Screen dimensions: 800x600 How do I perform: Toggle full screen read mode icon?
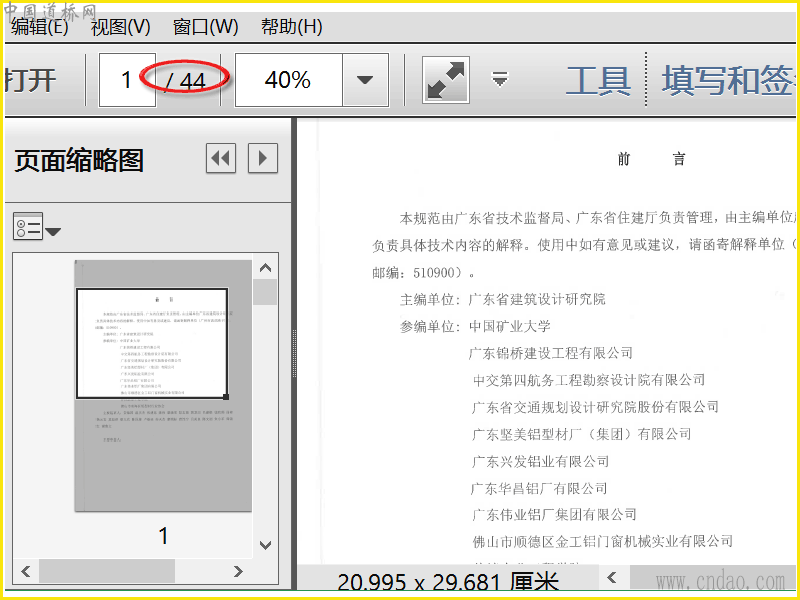(x=446, y=80)
